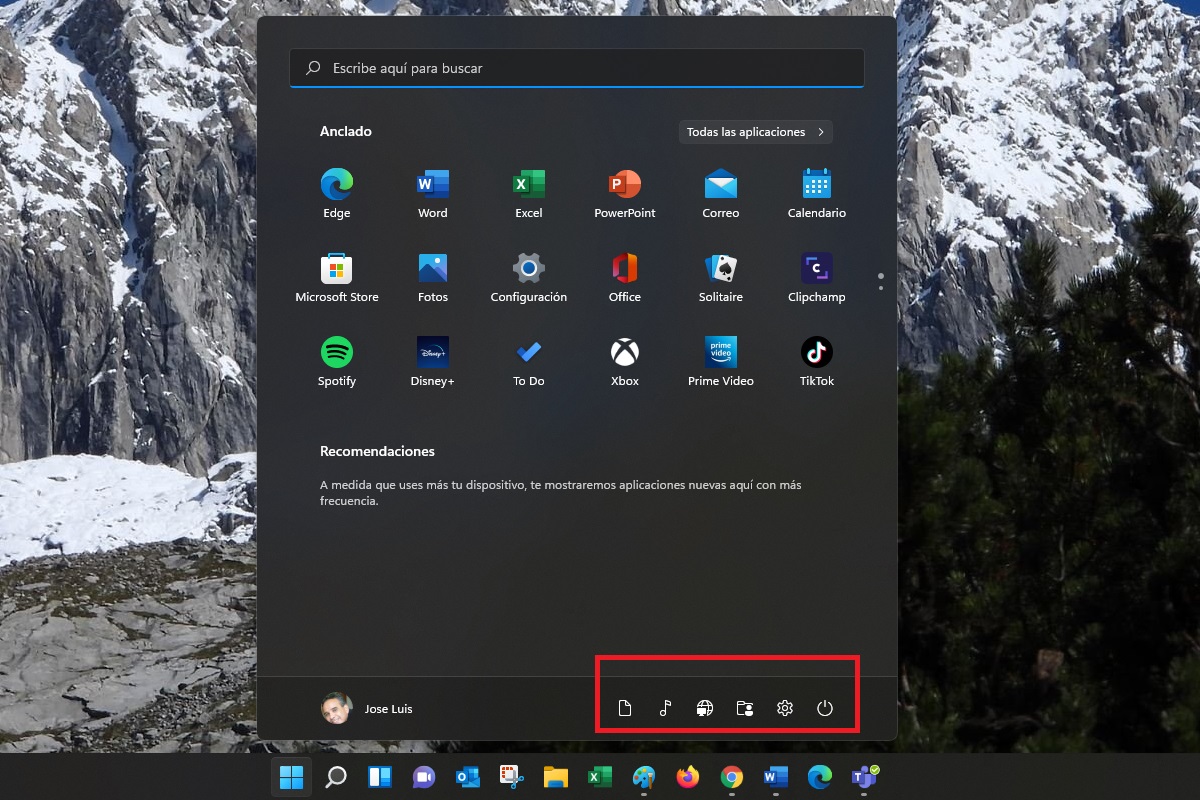The height and width of the screenshot is (800, 1200).
Task: Start Microsoft Store from pinned apps
Action: (x=337, y=276)
